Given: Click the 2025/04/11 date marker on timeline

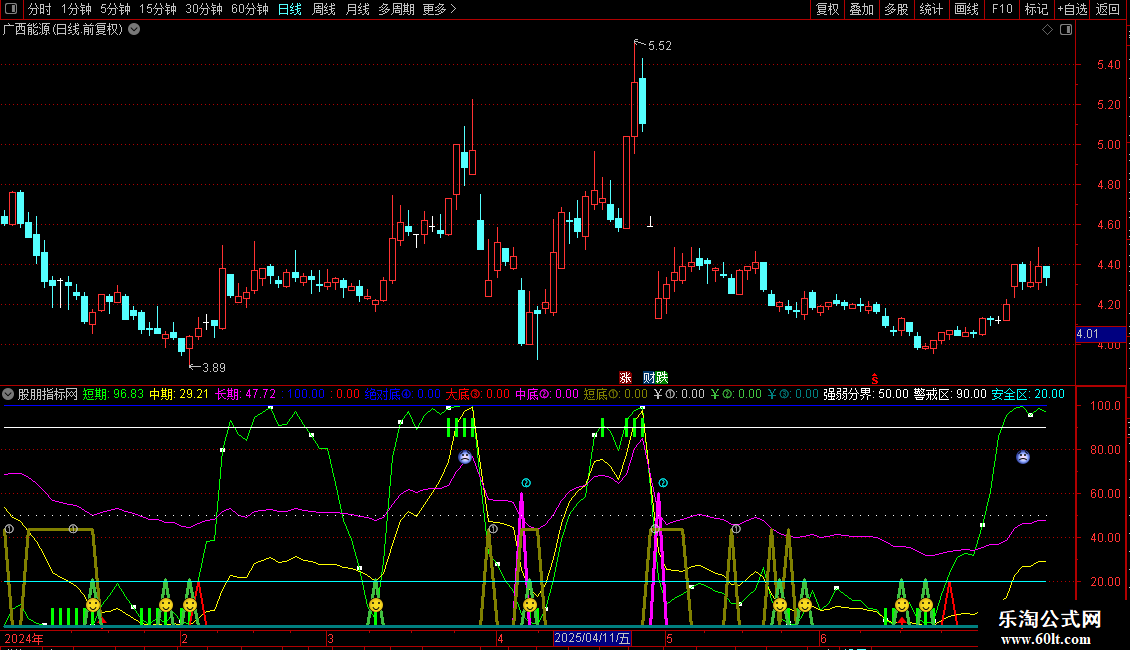Looking at the screenshot, I should point(593,638).
